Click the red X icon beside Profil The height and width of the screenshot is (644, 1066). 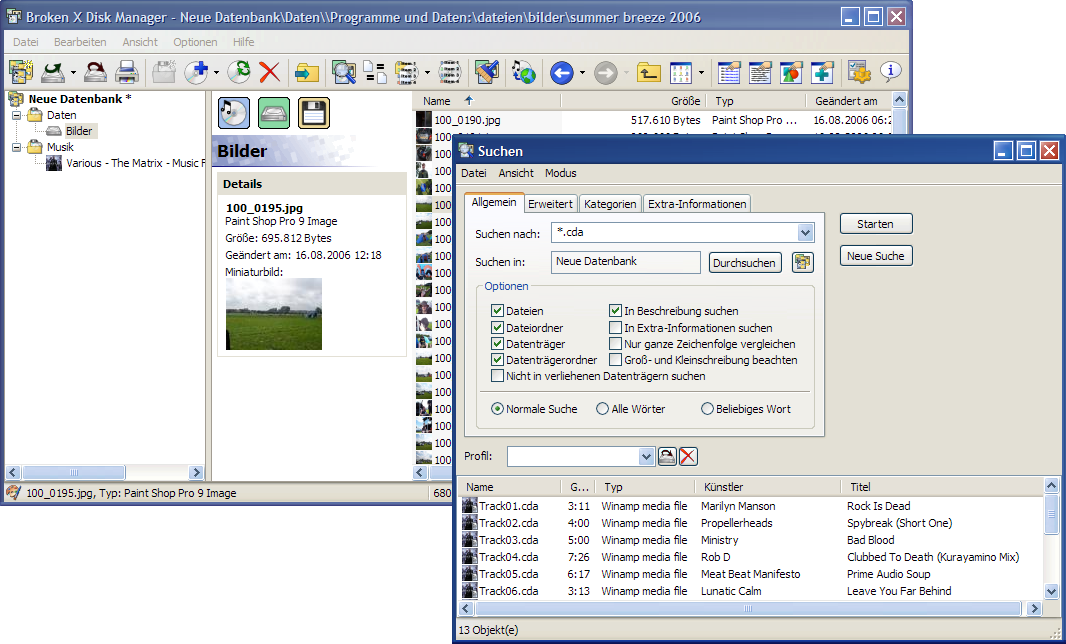[688, 456]
